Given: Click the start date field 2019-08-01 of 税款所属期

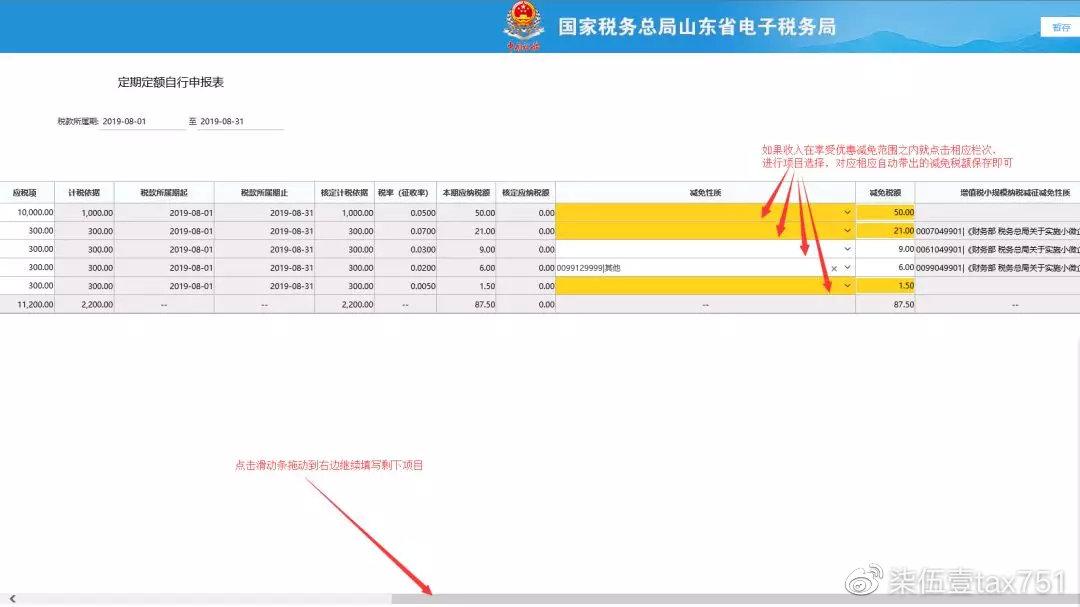Looking at the screenshot, I should 143,121.
